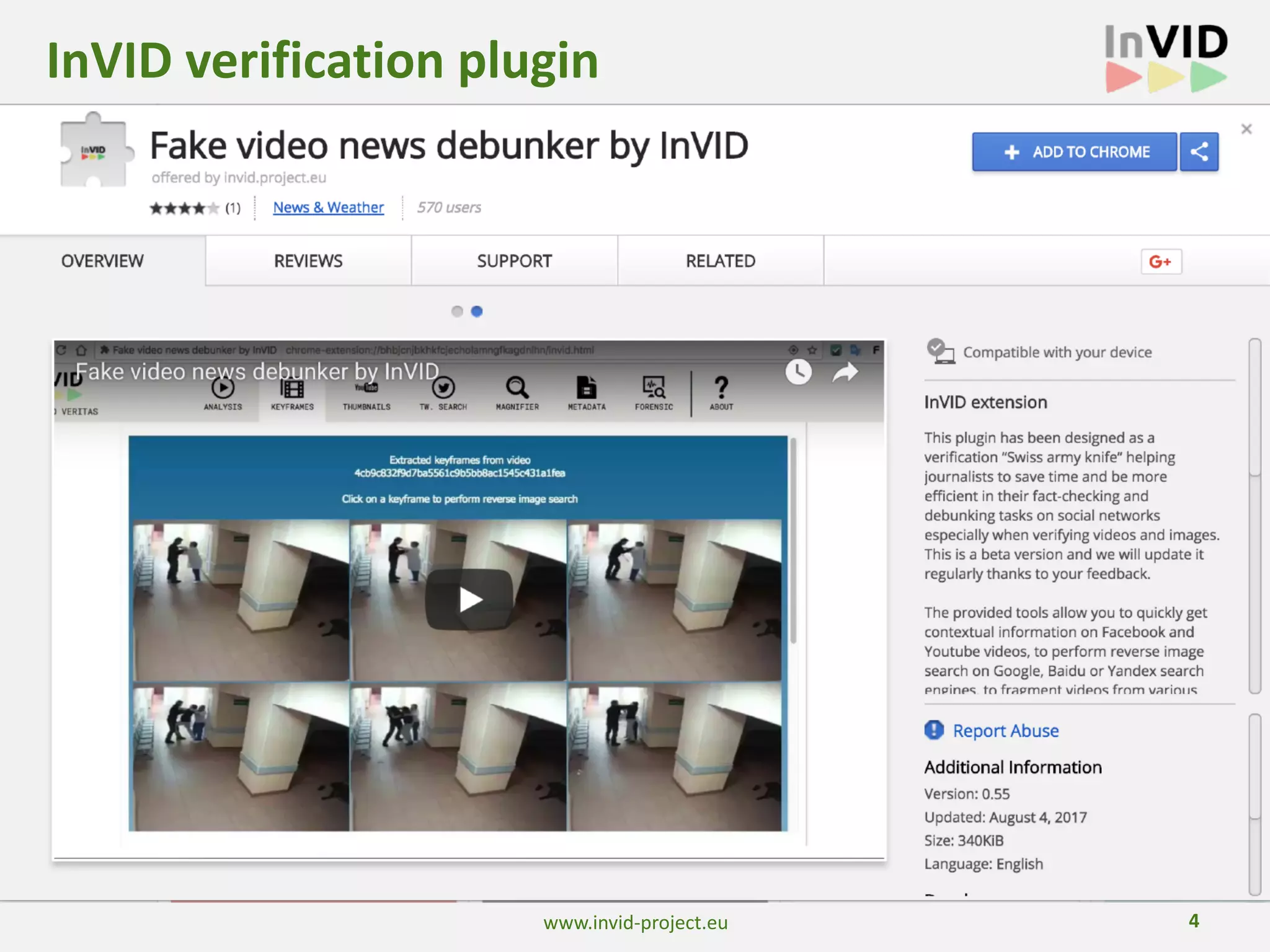Click the compatible device icon

tap(940, 351)
